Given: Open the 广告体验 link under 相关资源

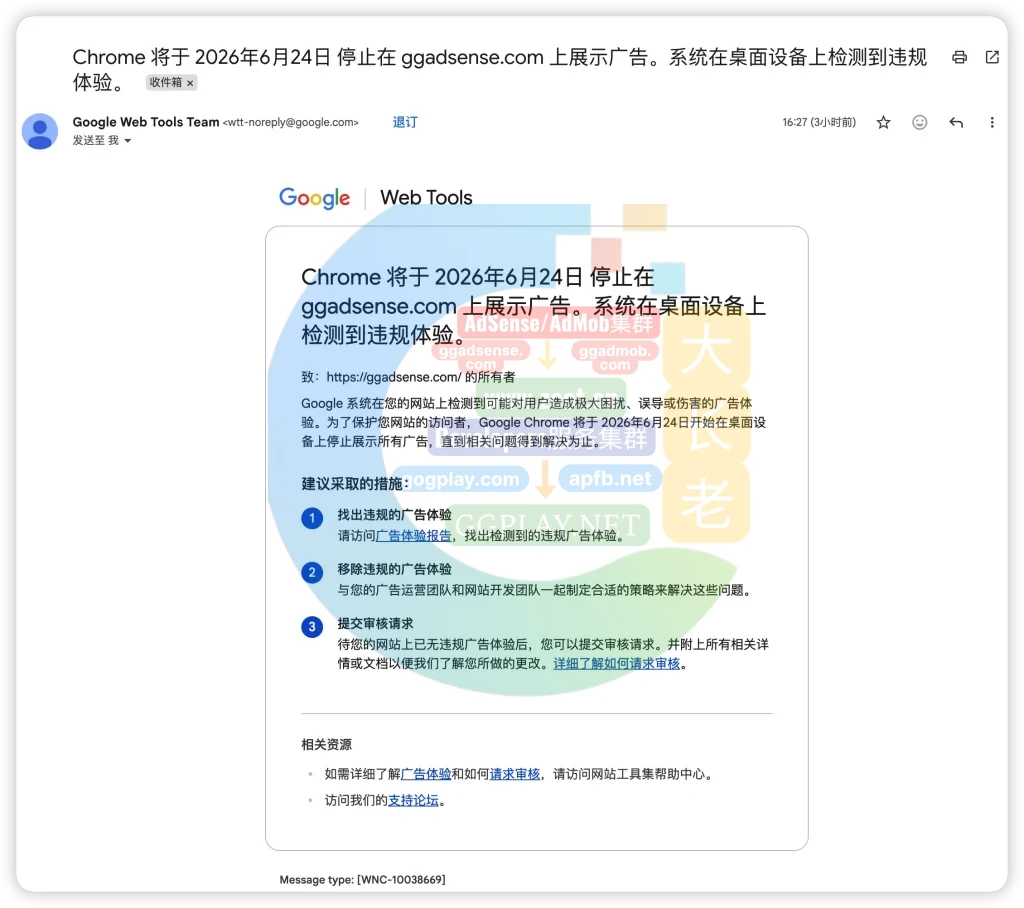Looking at the screenshot, I should tap(426, 774).
